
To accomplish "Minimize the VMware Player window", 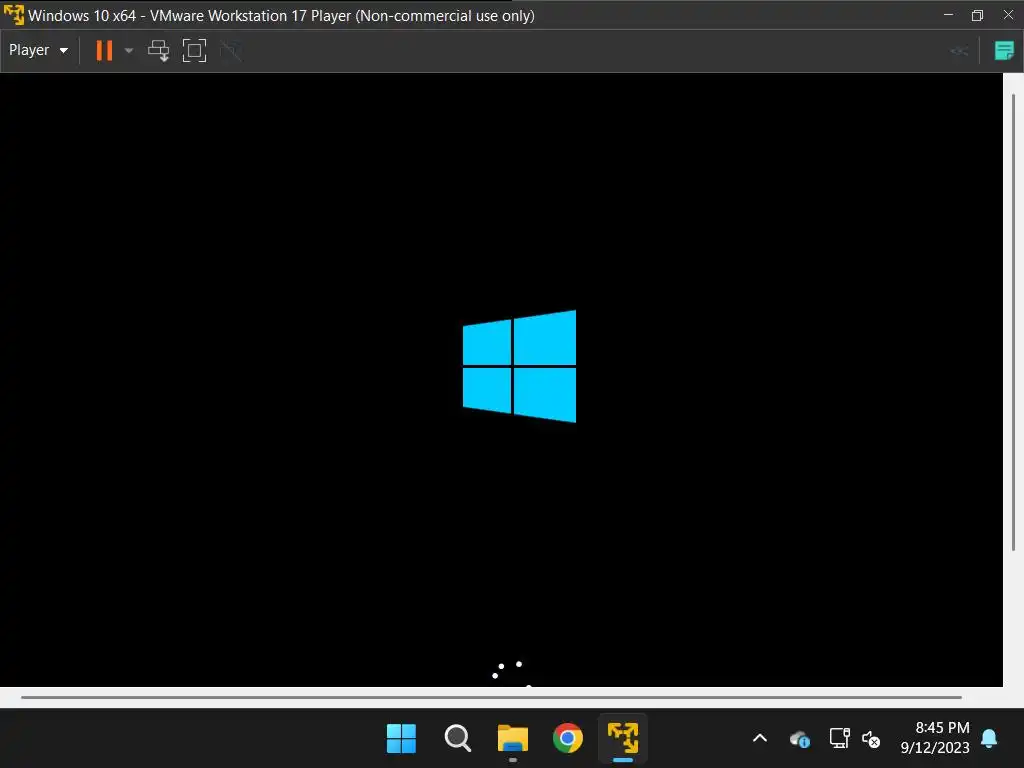I will pos(948,14).
